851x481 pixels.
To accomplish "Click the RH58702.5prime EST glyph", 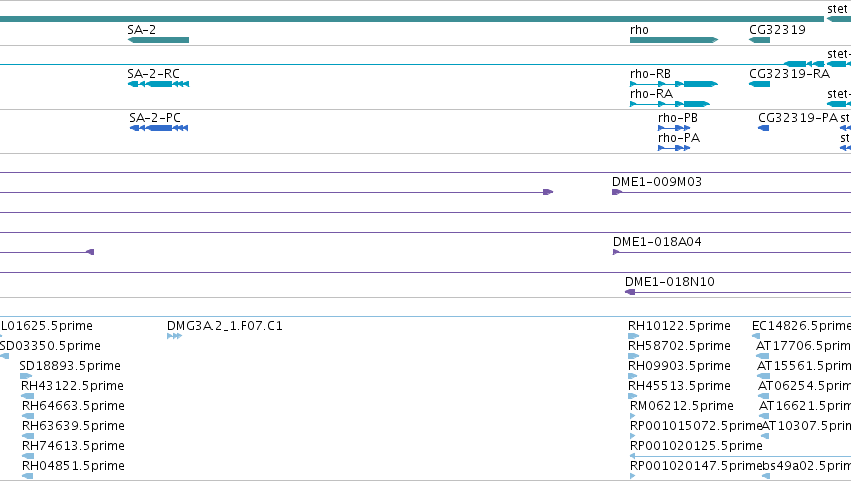I will 633,356.
